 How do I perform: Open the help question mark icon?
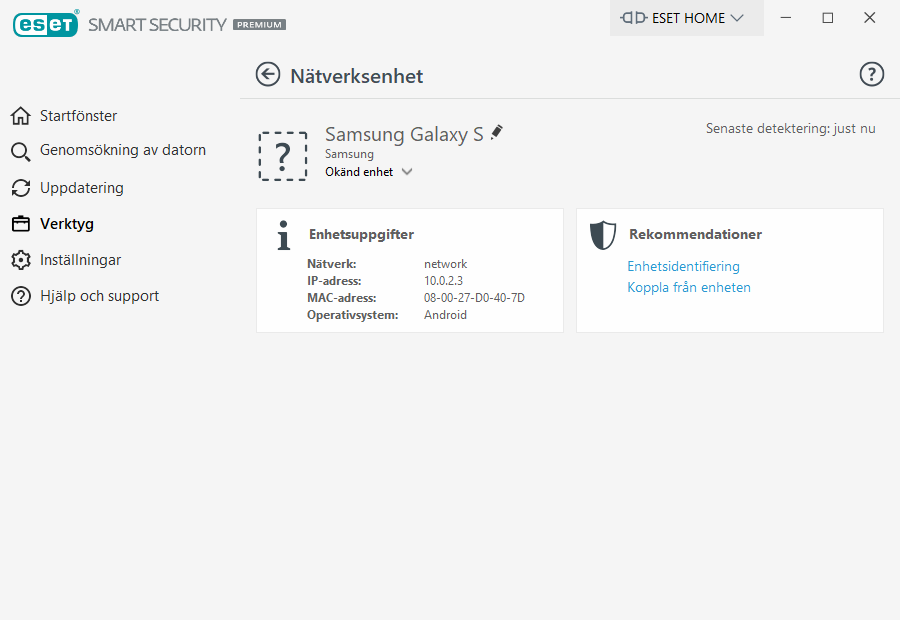[x=872, y=75]
